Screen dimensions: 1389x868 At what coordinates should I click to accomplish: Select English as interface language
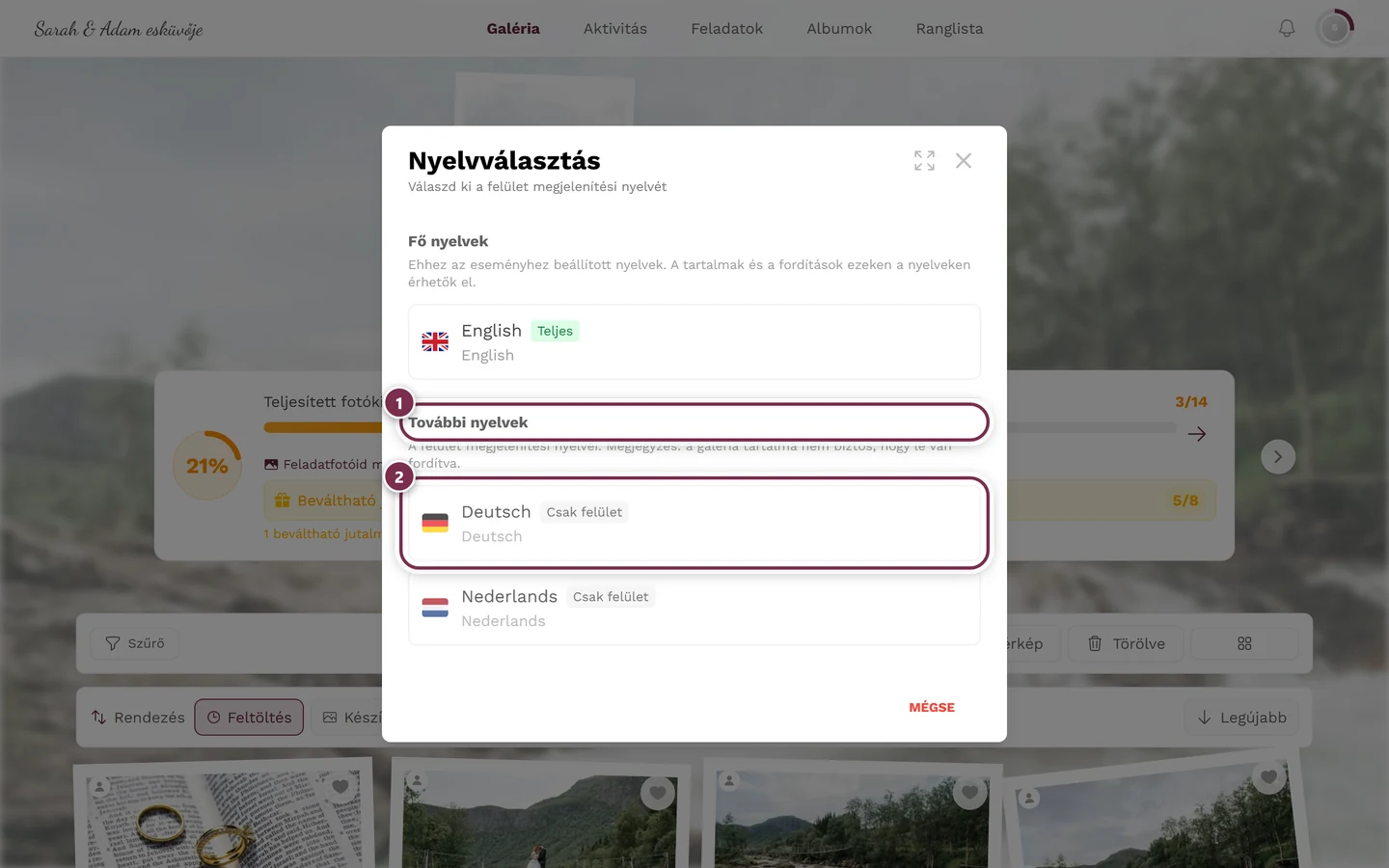(694, 342)
